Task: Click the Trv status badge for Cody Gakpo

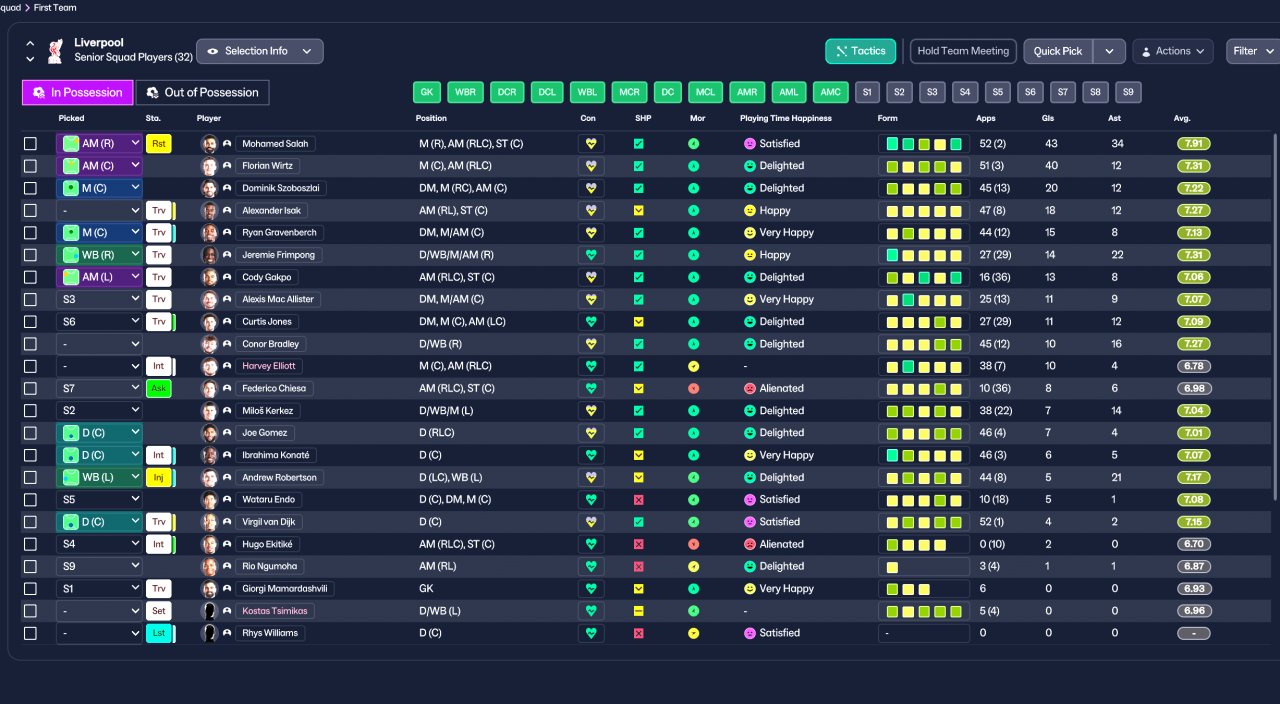Action: pos(159,277)
